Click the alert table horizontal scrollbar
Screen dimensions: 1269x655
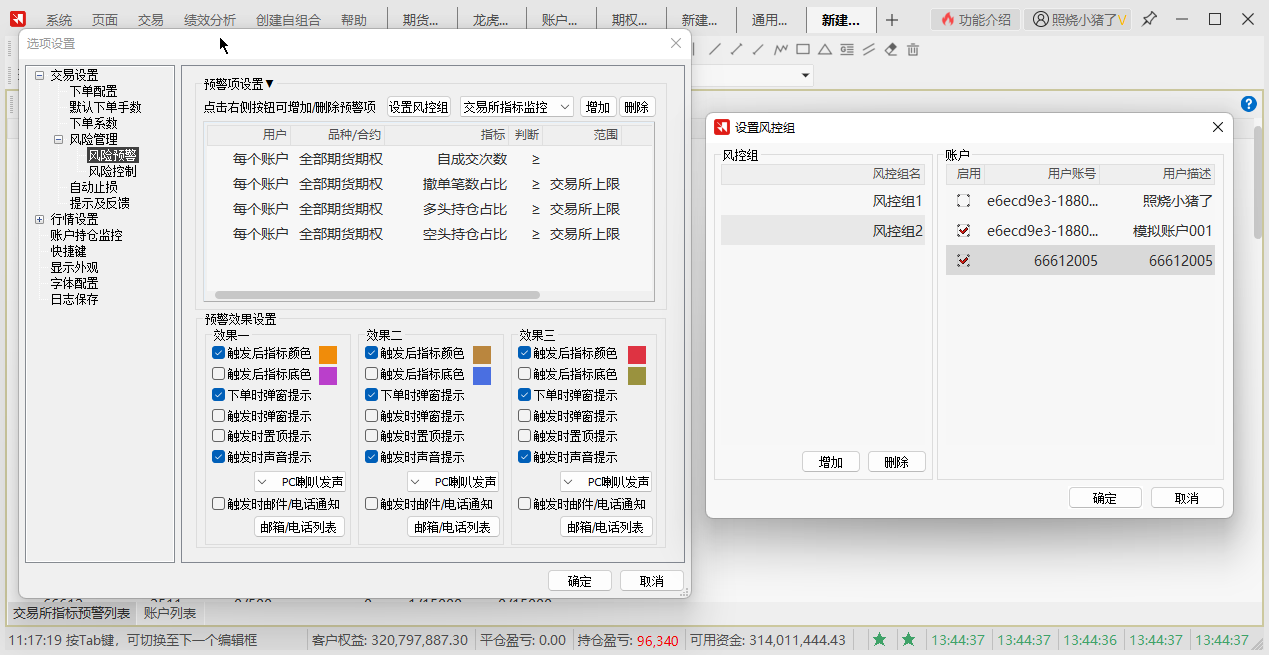tap(377, 295)
